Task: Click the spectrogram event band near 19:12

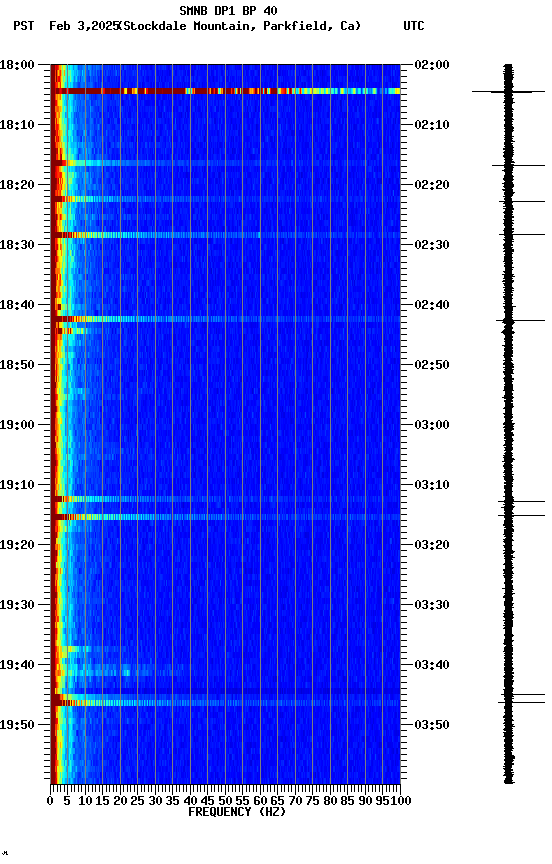Action: pyautogui.click(x=225, y=499)
